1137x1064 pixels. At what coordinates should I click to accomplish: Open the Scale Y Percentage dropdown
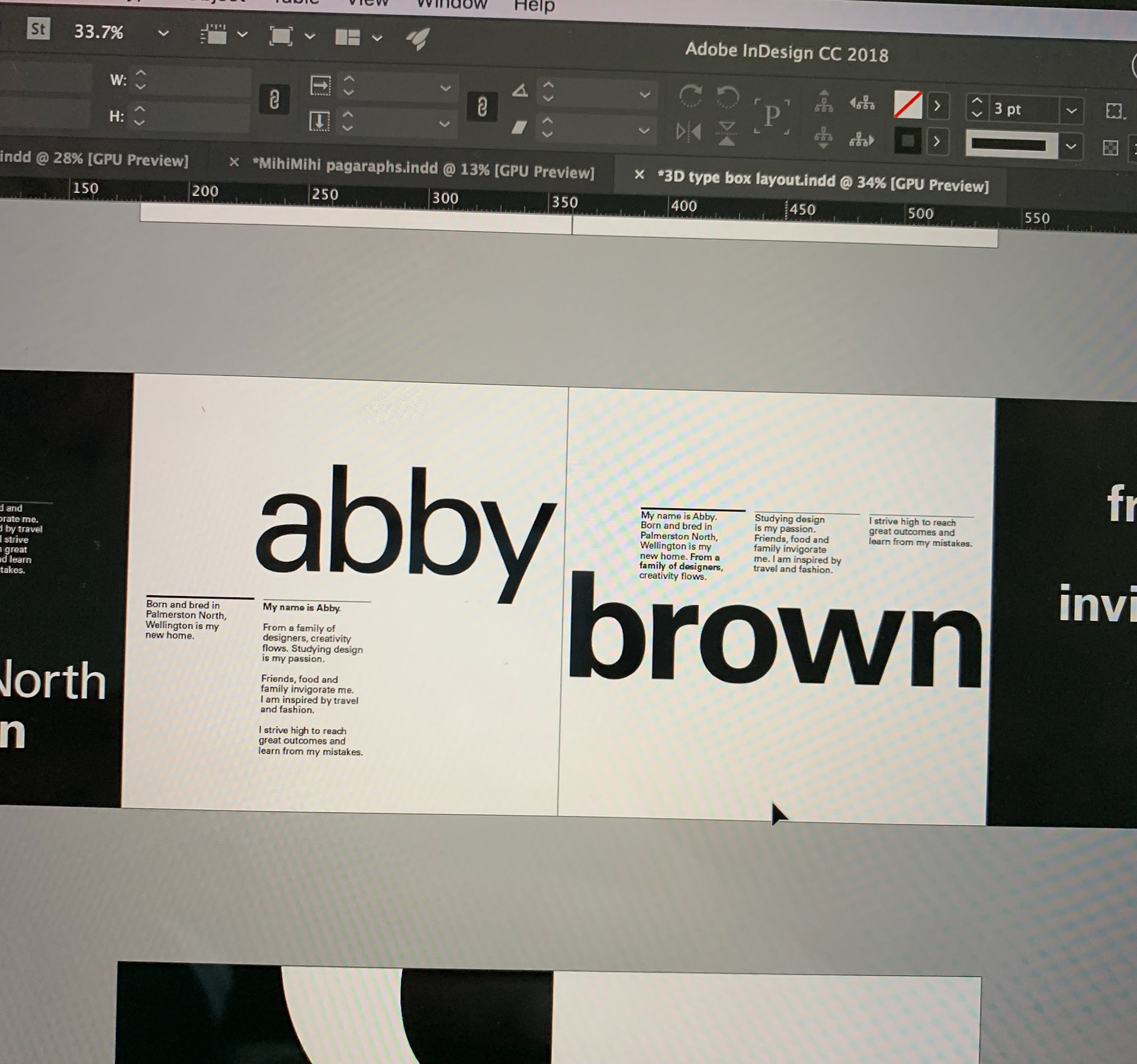(444, 124)
